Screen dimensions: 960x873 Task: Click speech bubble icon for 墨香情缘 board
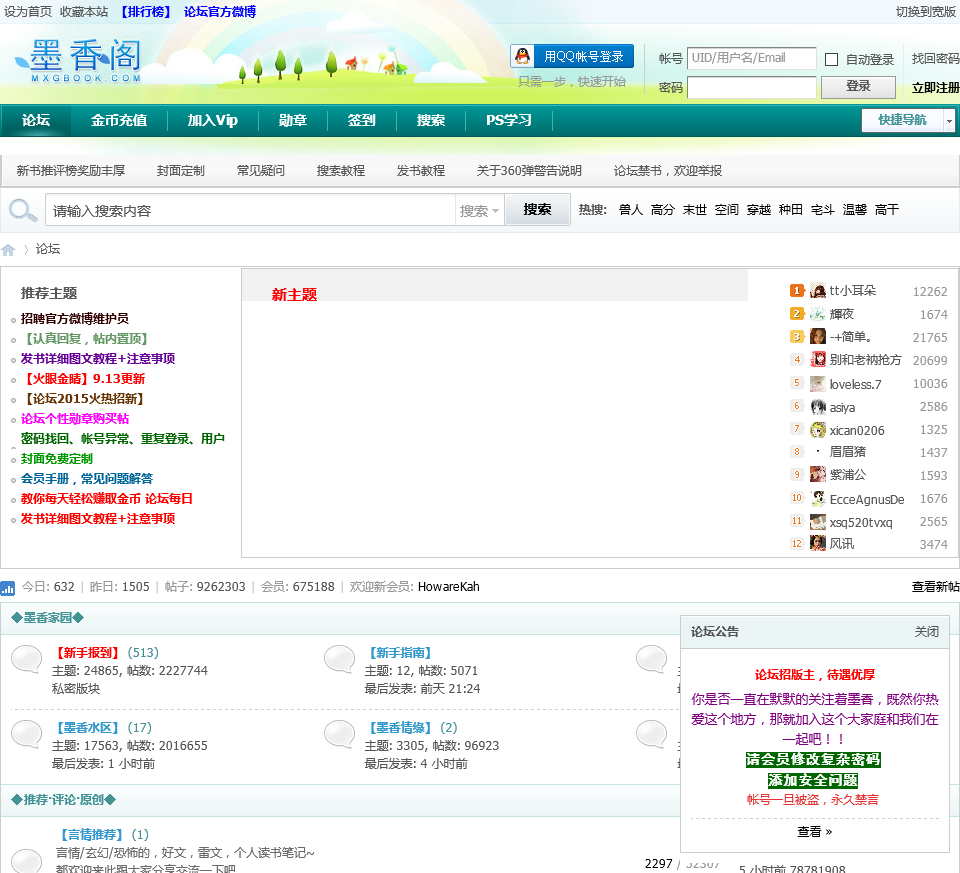pos(340,735)
